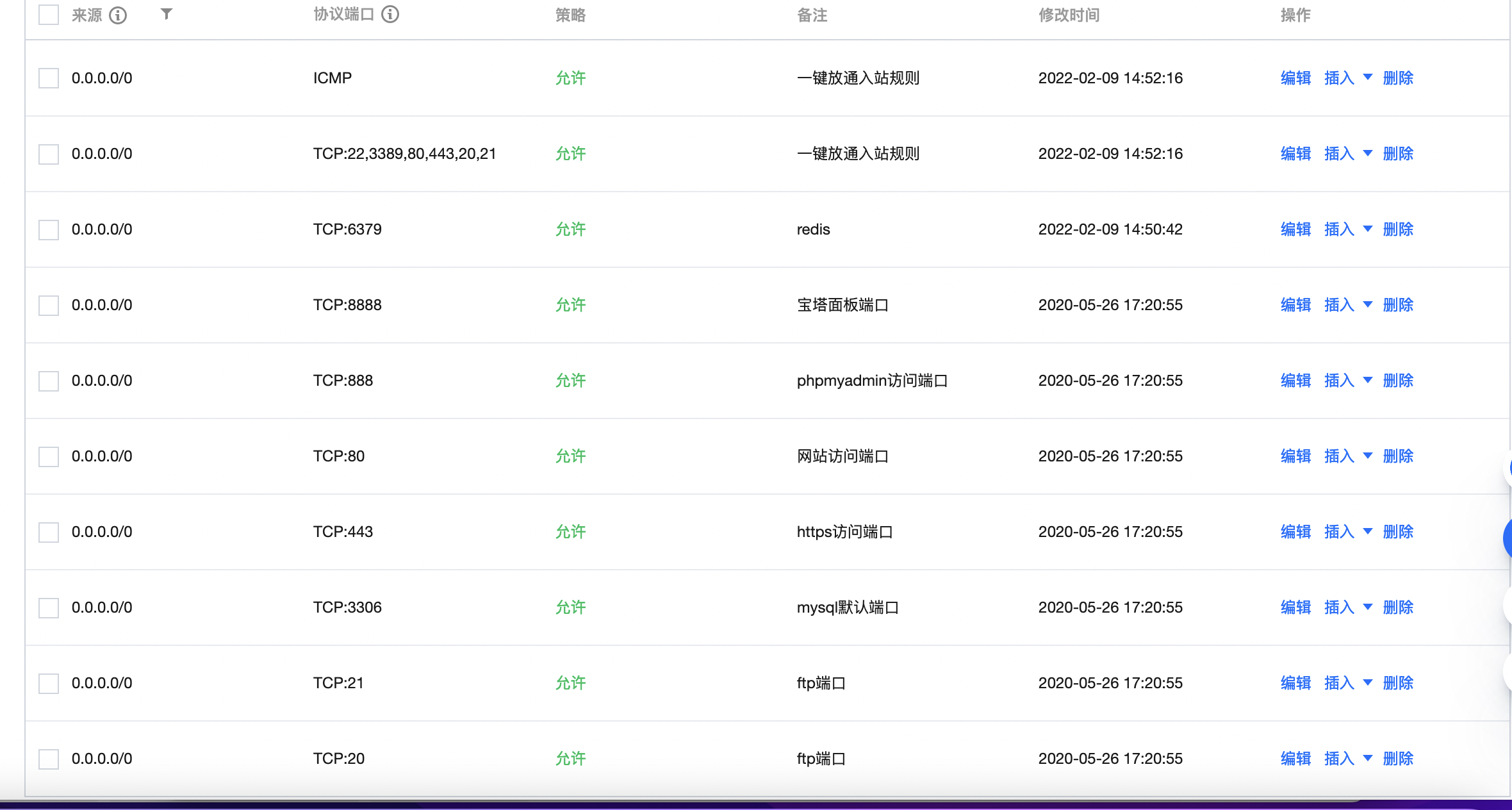Click the mysql默认端口 remark cell
The height and width of the screenshot is (810, 1512).
pos(848,607)
